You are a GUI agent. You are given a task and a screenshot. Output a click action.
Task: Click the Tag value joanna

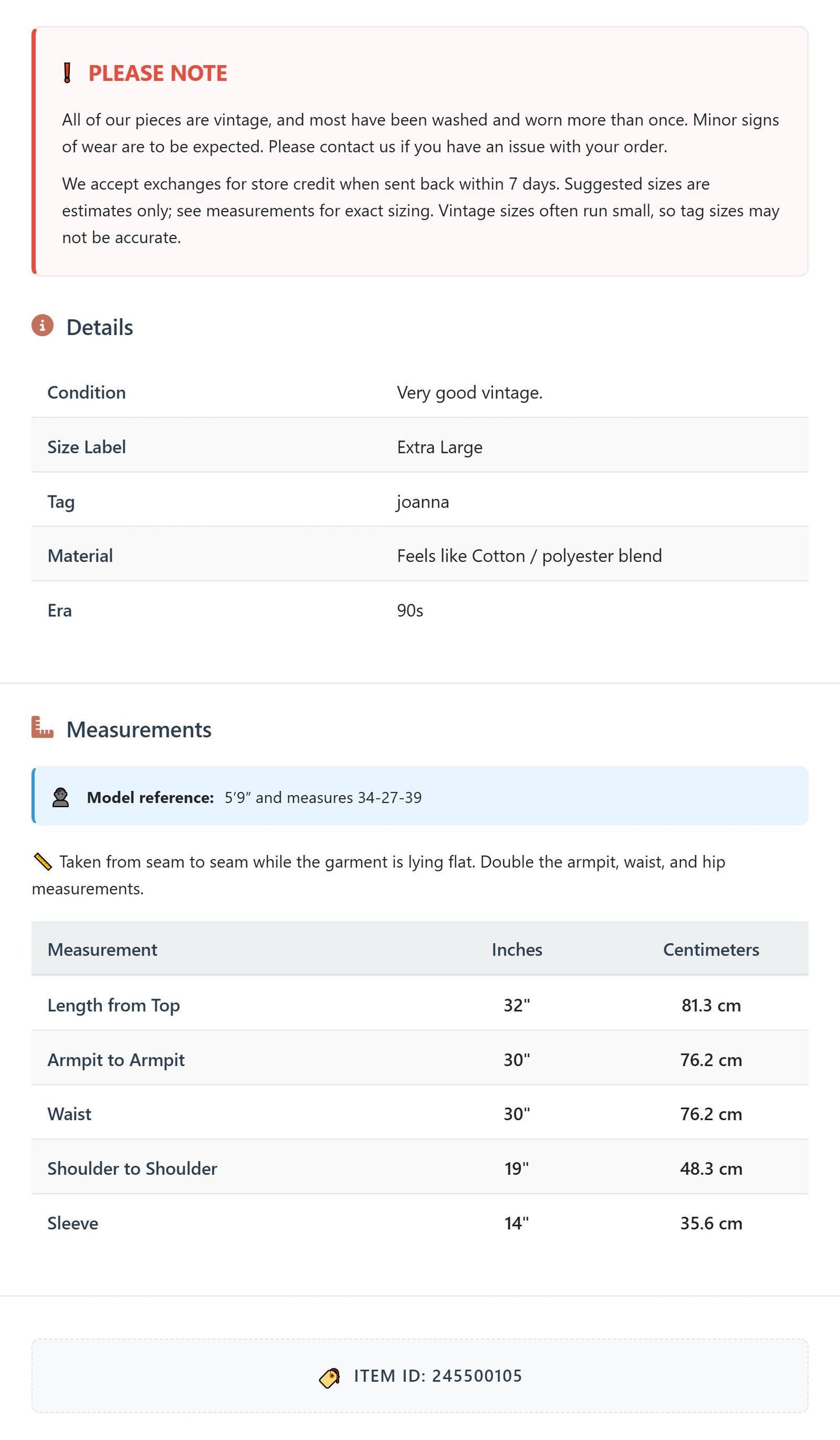pos(423,502)
